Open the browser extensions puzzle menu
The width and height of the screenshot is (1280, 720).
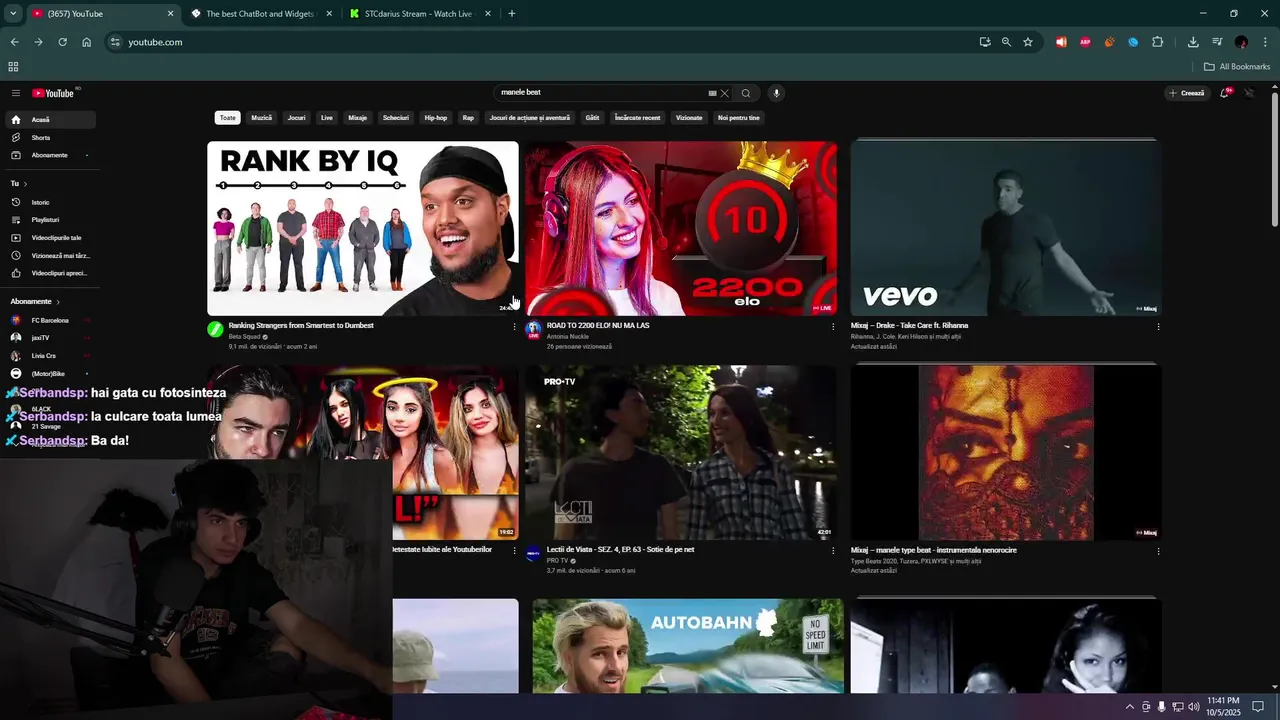1158,42
